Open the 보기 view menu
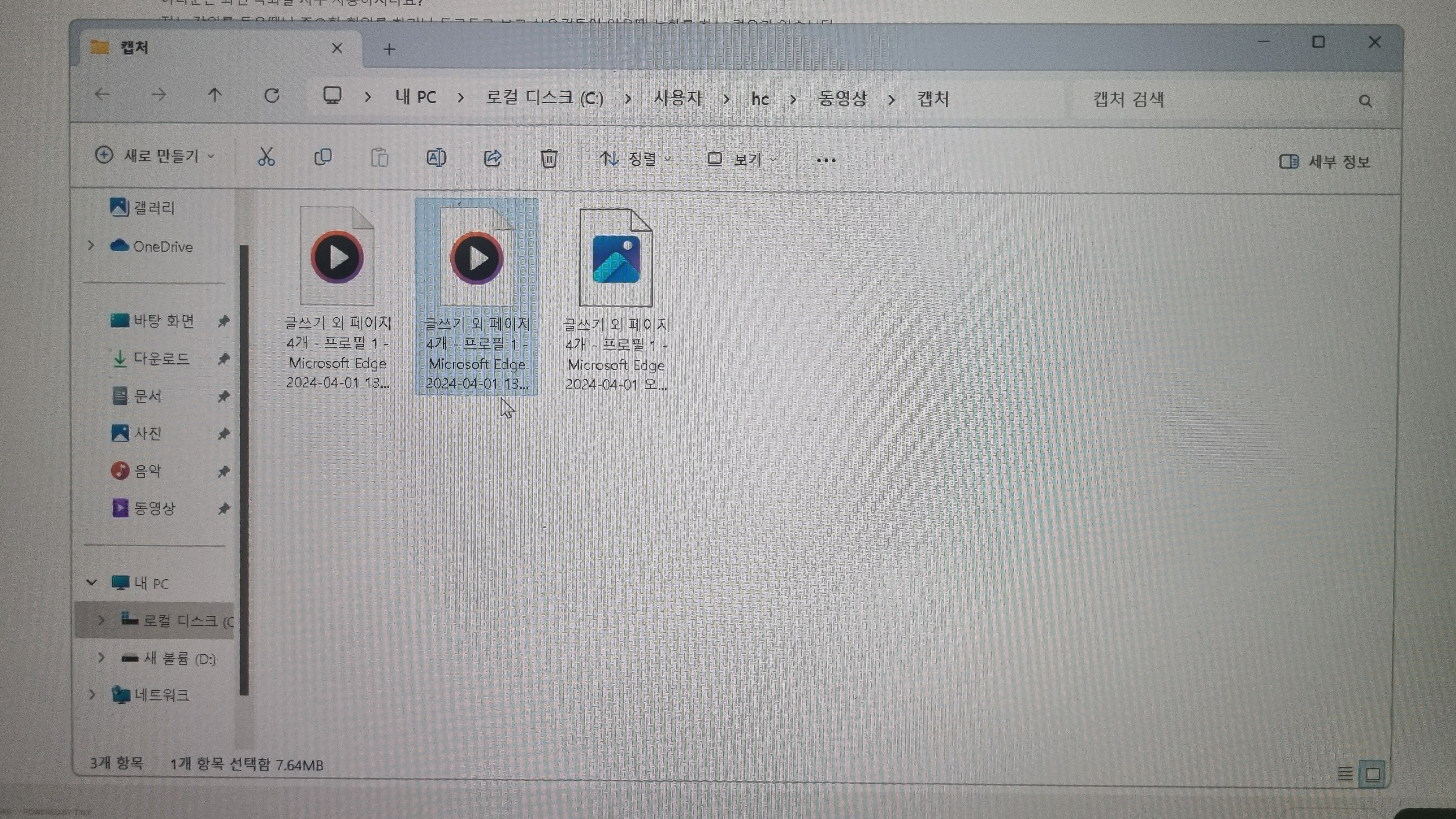The width and height of the screenshot is (1456, 819). tap(742, 160)
